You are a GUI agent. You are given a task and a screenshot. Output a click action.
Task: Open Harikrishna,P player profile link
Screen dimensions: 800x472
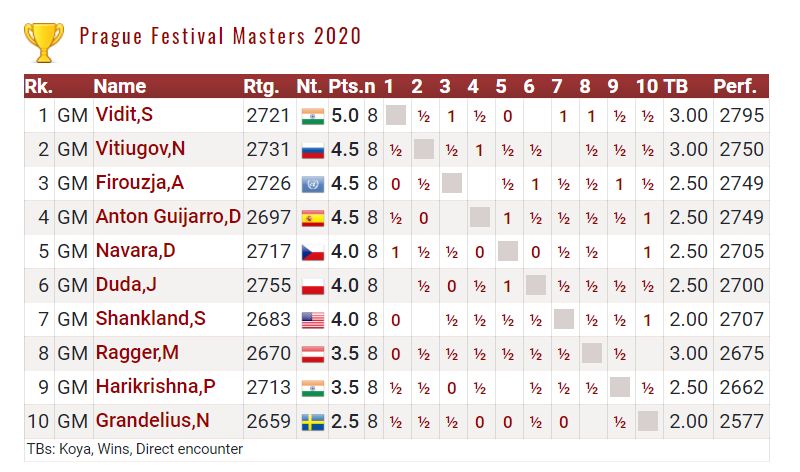pos(155,387)
